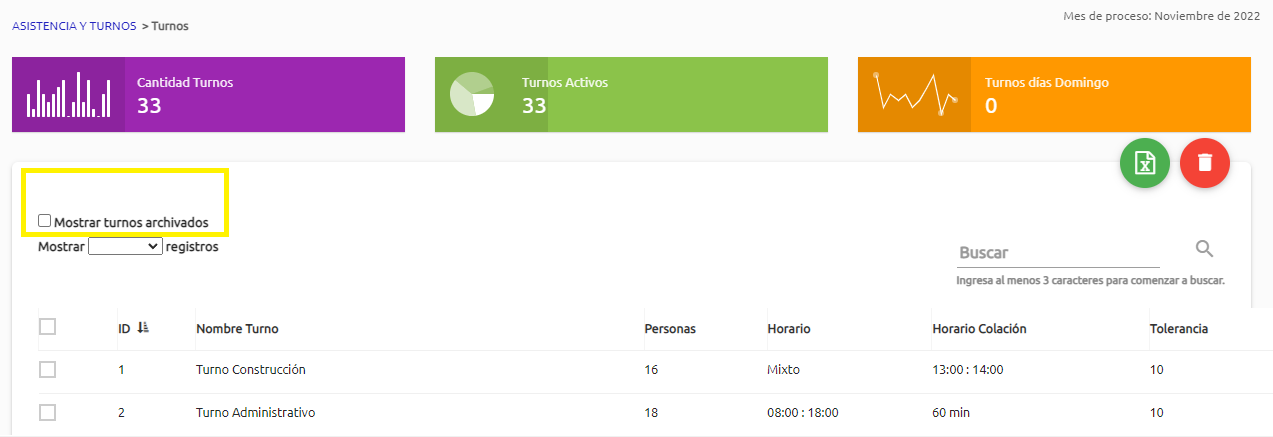Click the green Excel export icon
1273x437 pixels.
point(1144,163)
